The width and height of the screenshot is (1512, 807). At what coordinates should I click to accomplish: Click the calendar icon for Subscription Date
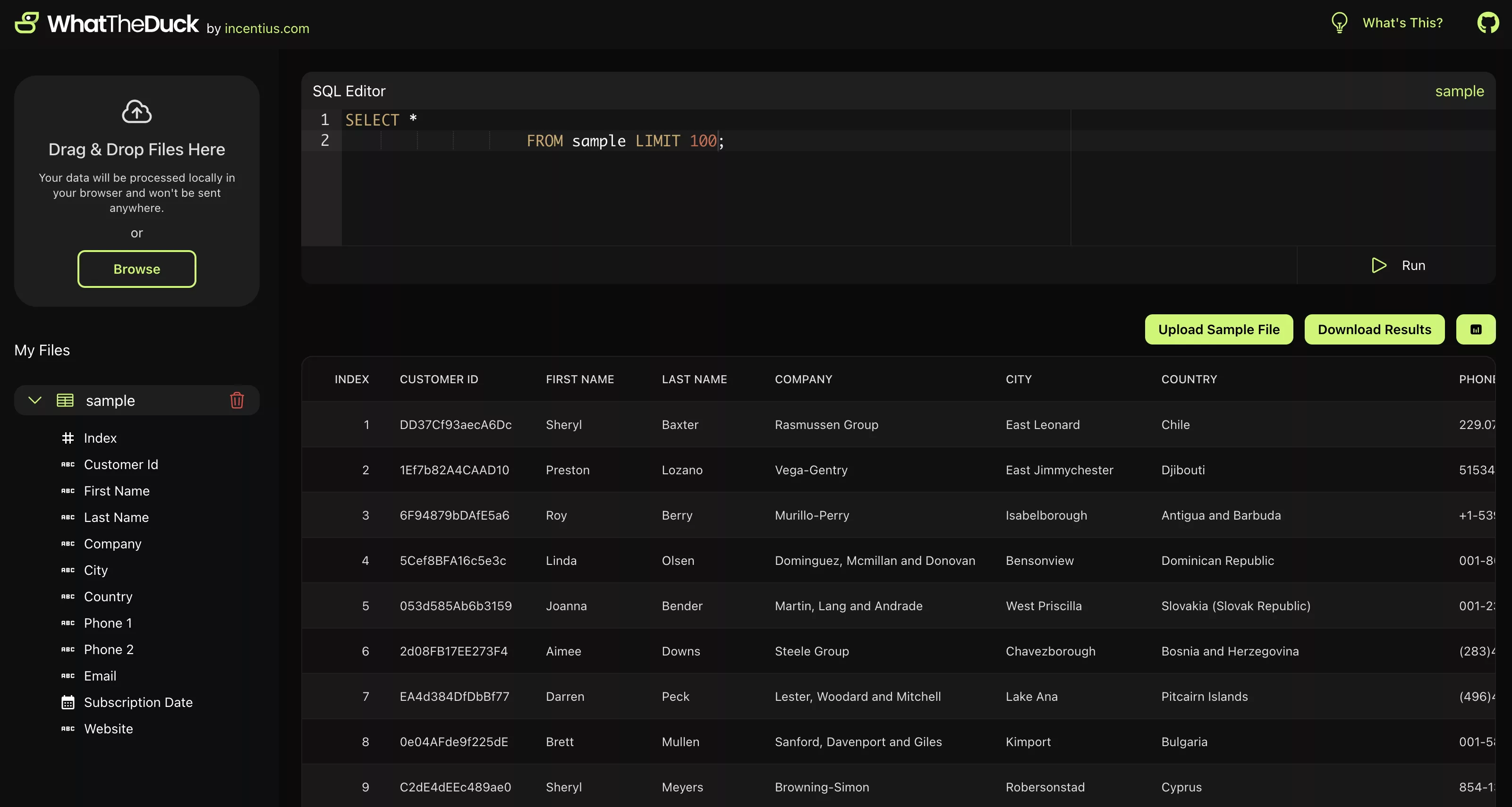click(68, 702)
